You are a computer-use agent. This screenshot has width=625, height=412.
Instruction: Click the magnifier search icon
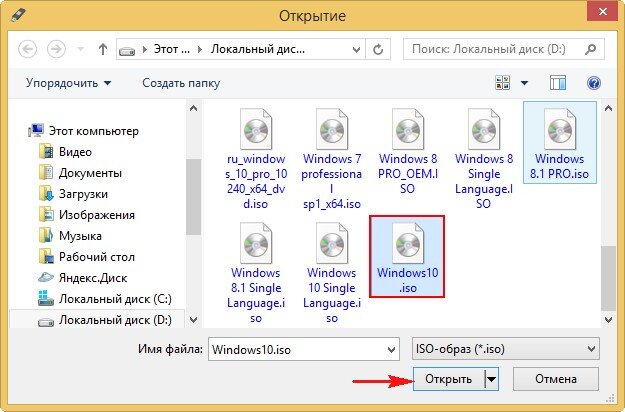click(591, 49)
